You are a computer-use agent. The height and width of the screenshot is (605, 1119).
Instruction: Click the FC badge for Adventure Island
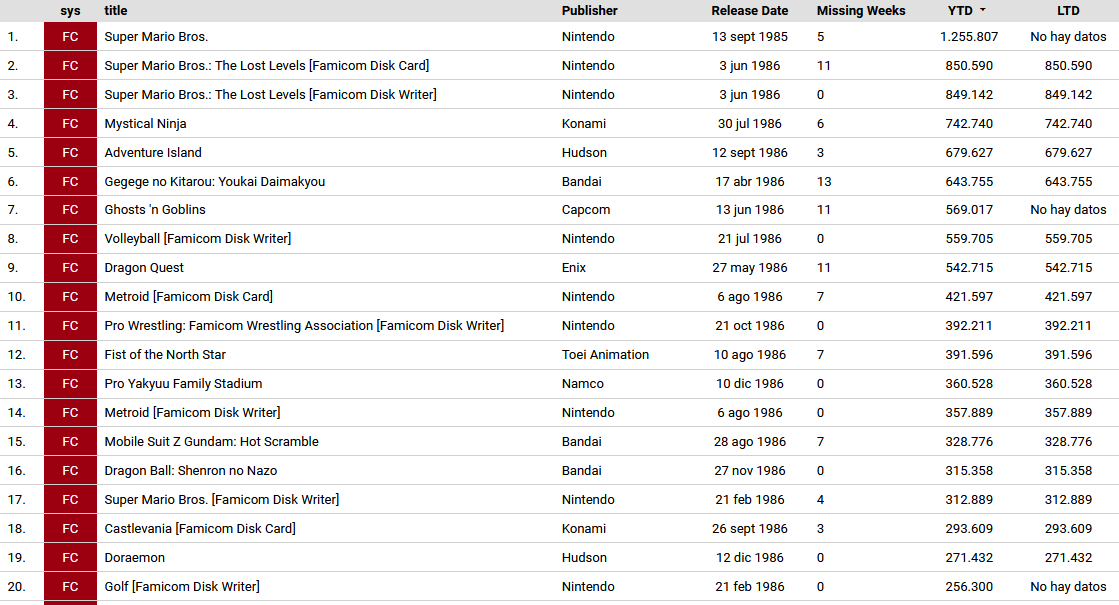[70, 152]
